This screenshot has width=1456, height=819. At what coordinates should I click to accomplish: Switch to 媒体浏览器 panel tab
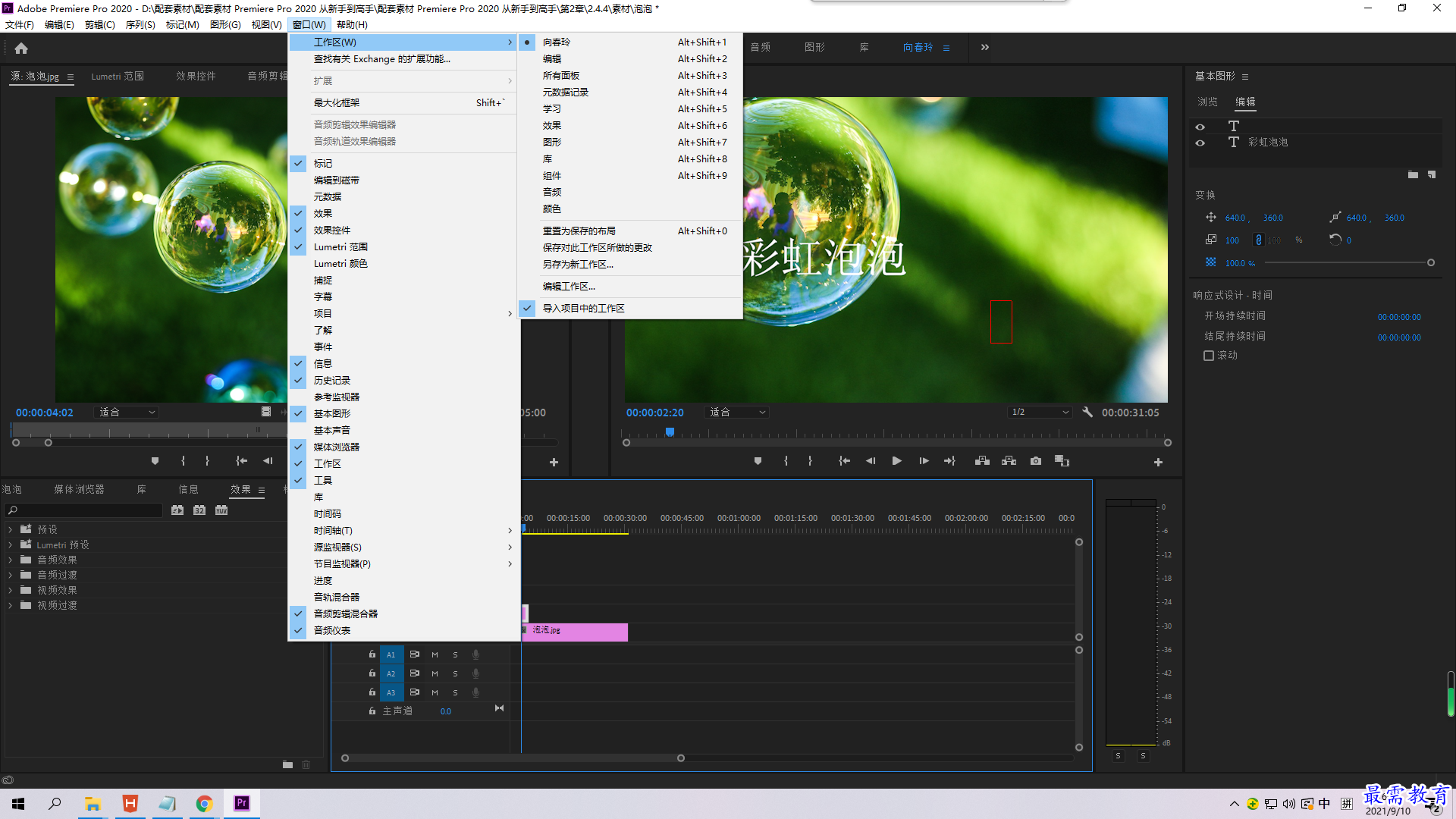[79, 489]
